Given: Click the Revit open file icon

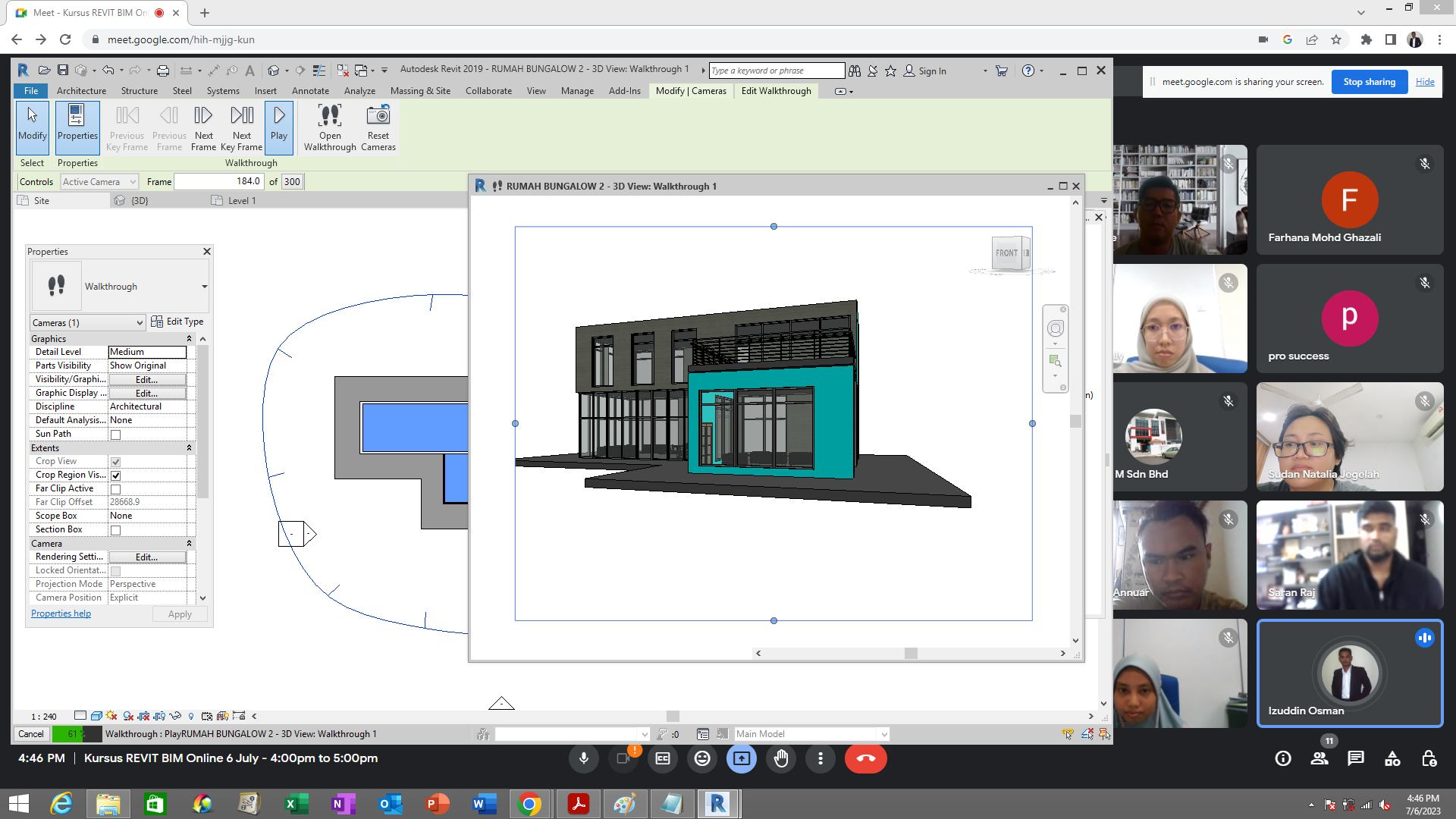Looking at the screenshot, I should [44, 71].
